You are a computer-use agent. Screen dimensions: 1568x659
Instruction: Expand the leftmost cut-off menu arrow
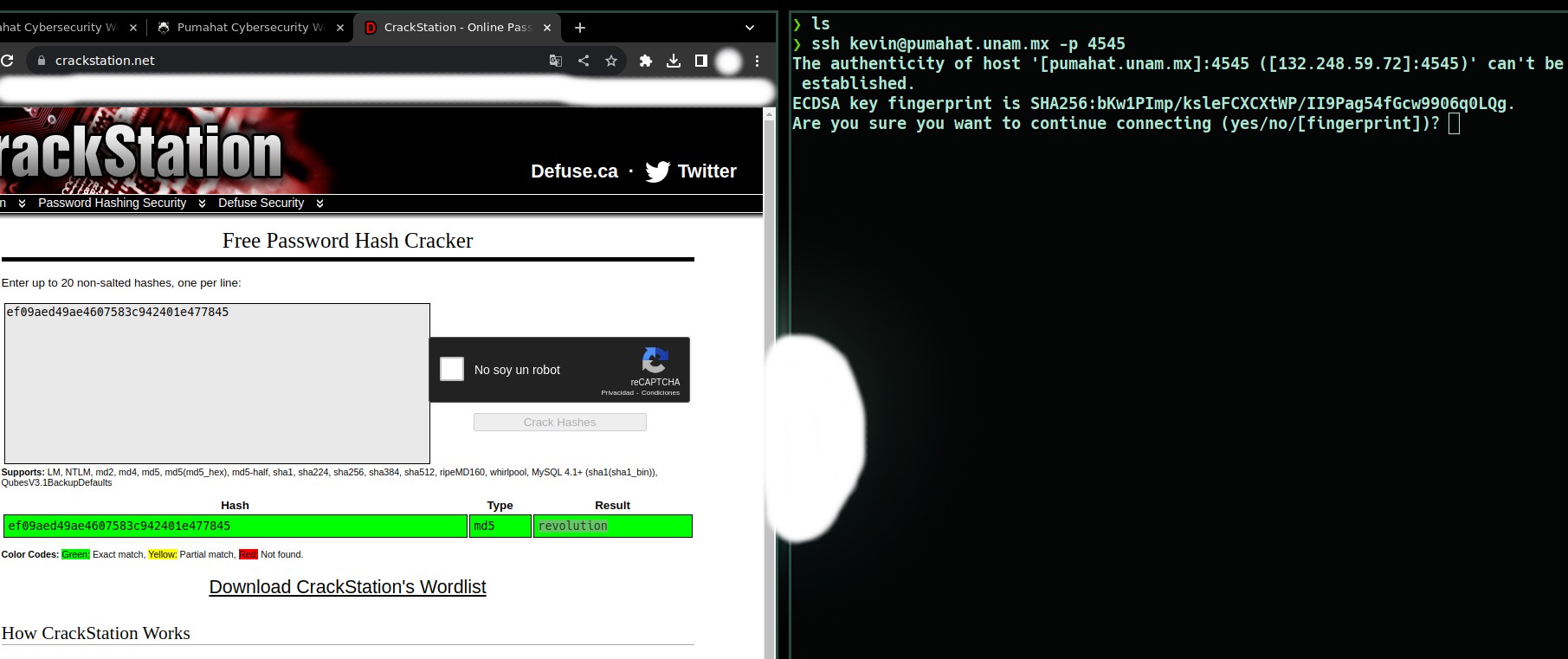(x=22, y=204)
